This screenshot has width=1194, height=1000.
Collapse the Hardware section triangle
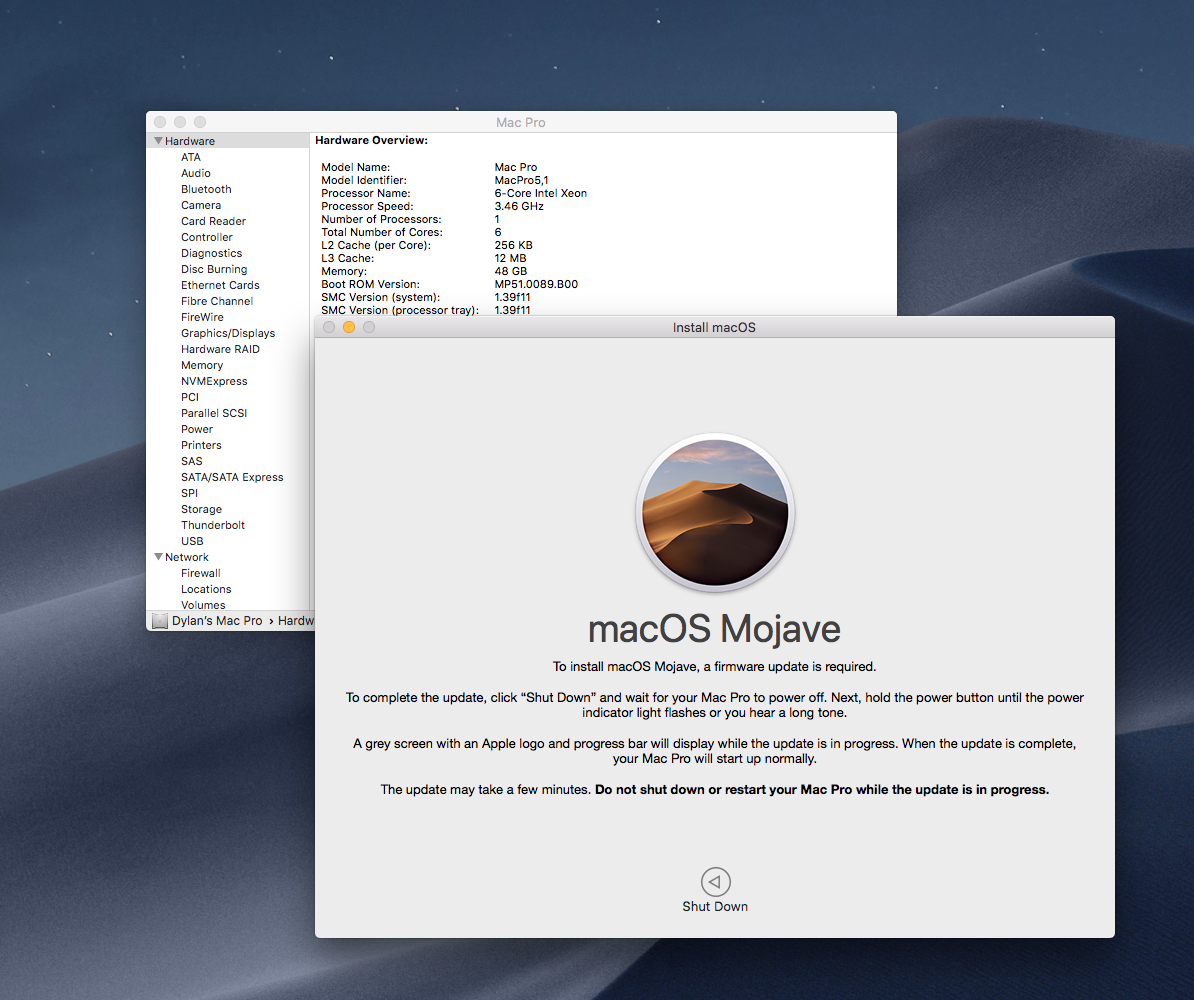158,141
